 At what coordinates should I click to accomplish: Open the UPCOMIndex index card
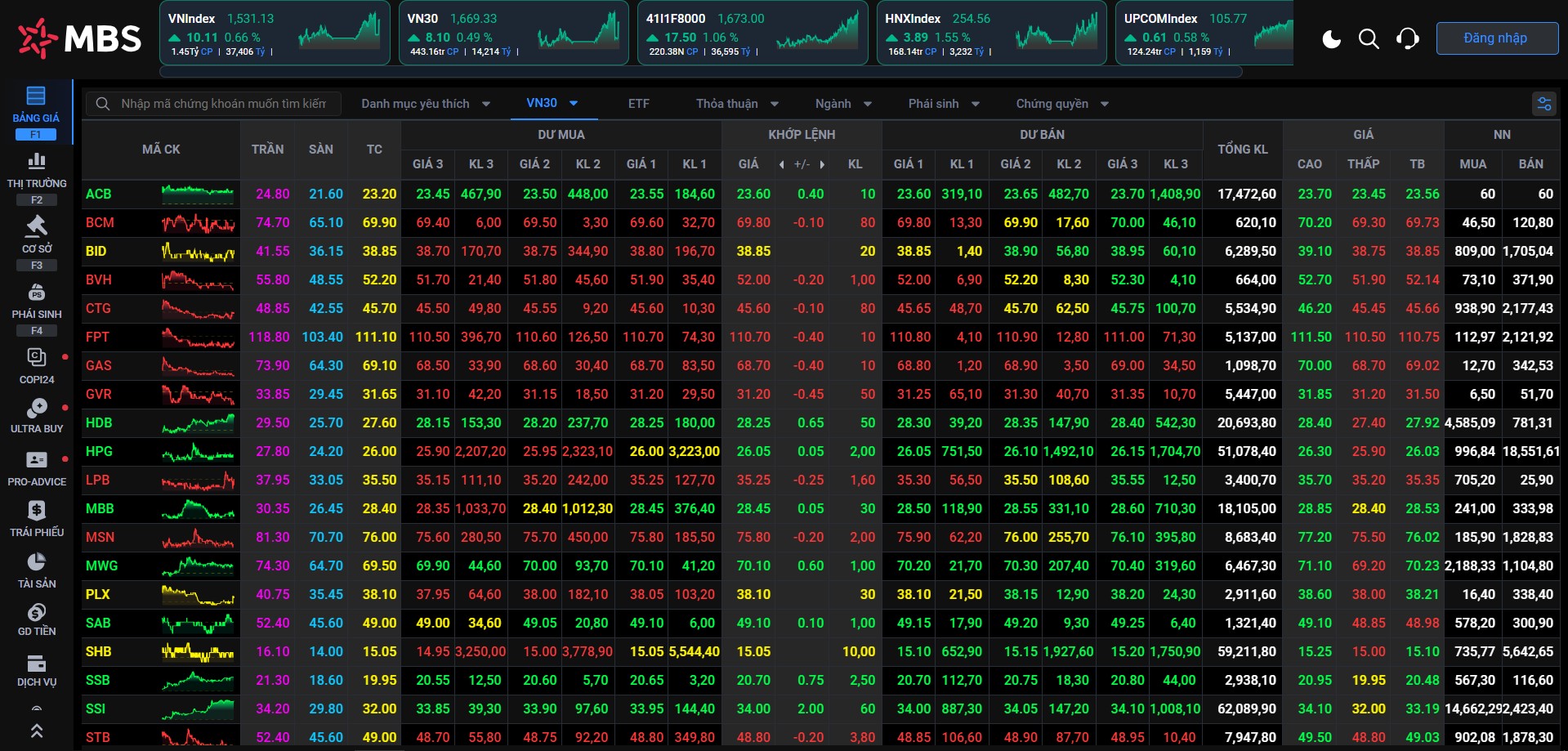[x=1204, y=33]
